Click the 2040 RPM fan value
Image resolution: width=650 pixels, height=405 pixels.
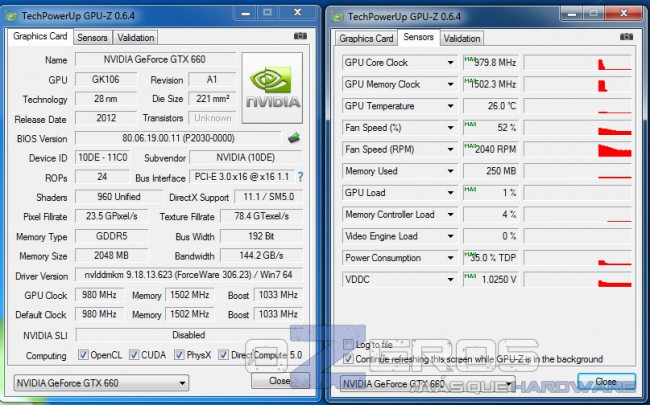(x=490, y=149)
